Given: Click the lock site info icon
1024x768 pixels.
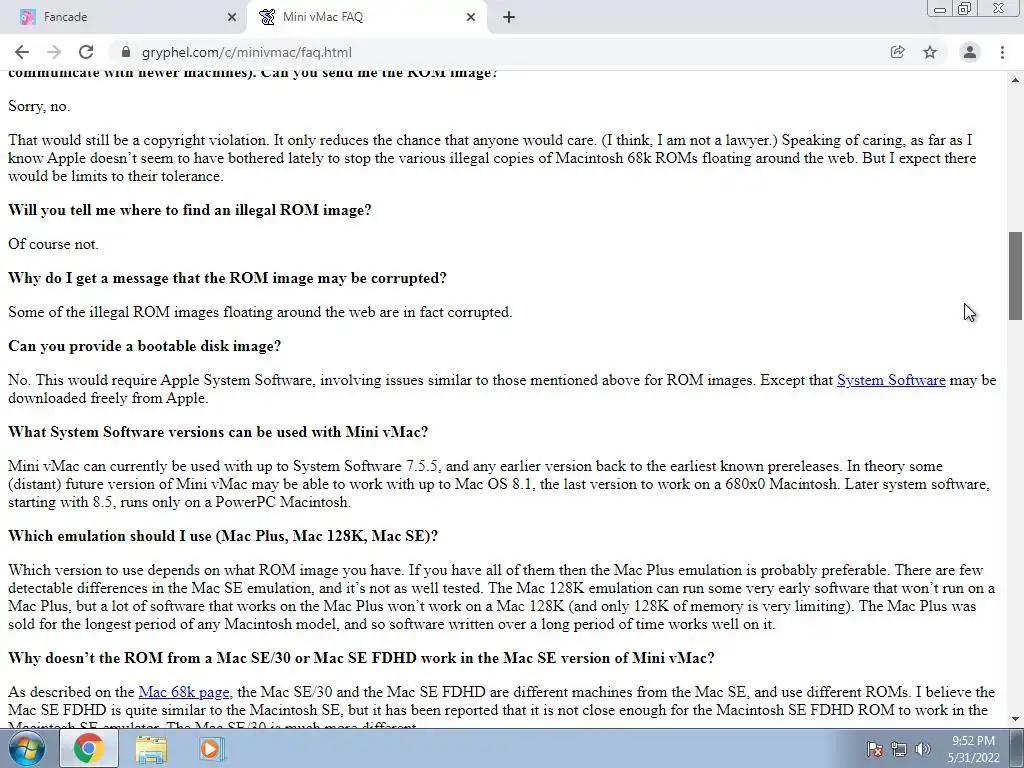Looking at the screenshot, I should [x=126, y=52].
